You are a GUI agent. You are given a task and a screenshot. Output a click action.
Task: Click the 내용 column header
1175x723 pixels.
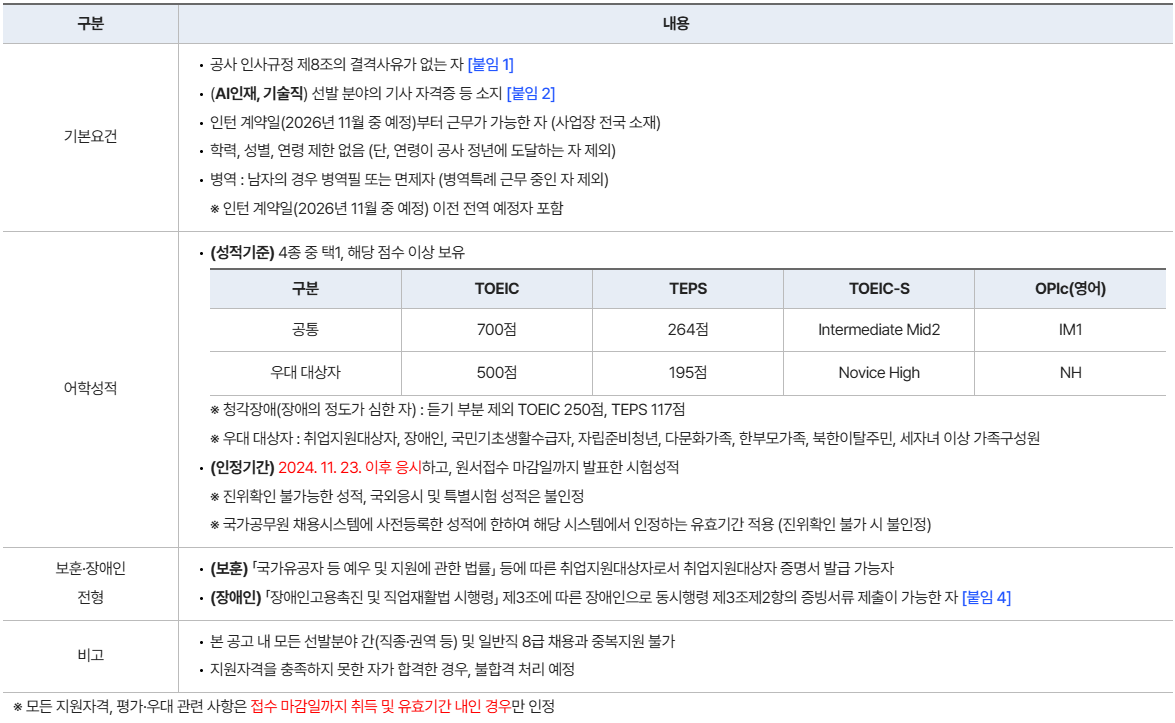[676, 24]
